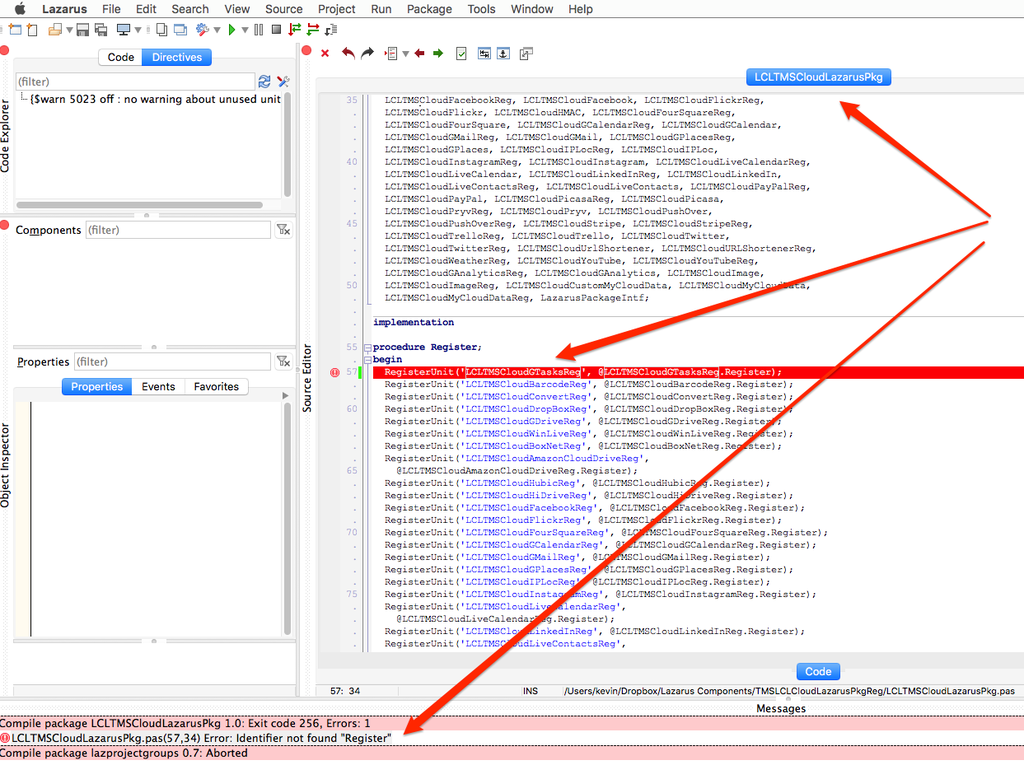
Task: Open the Run dropdown arrow beside play
Action: point(245,30)
